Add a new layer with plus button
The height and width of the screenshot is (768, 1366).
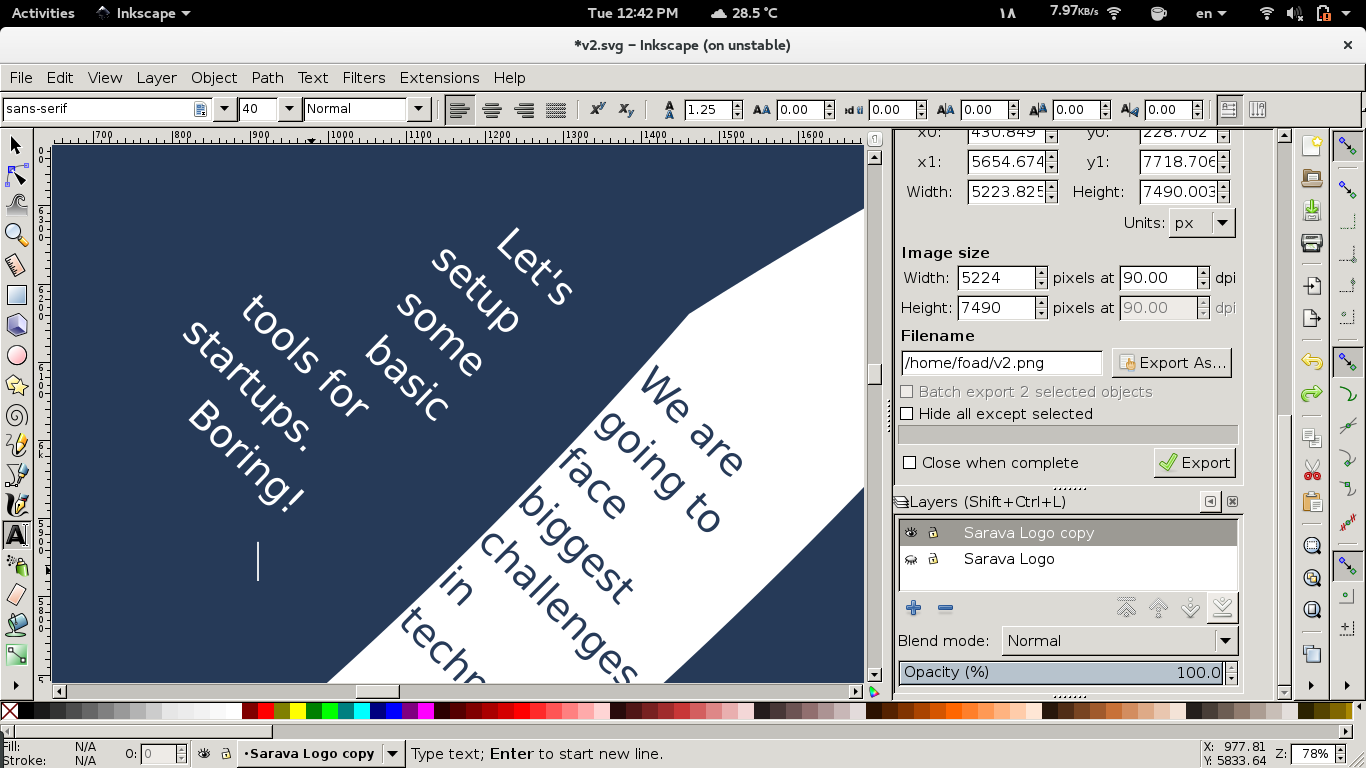pos(913,608)
